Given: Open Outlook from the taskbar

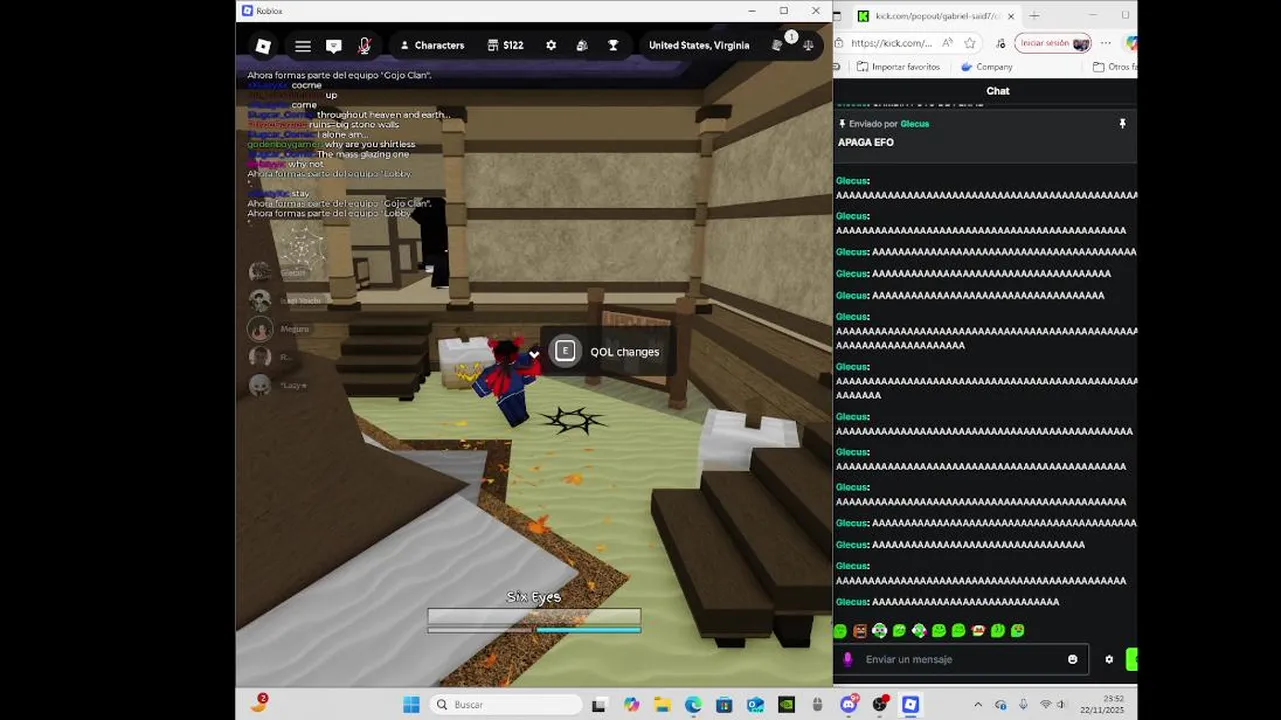Looking at the screenshot, I should click(755, 705).
